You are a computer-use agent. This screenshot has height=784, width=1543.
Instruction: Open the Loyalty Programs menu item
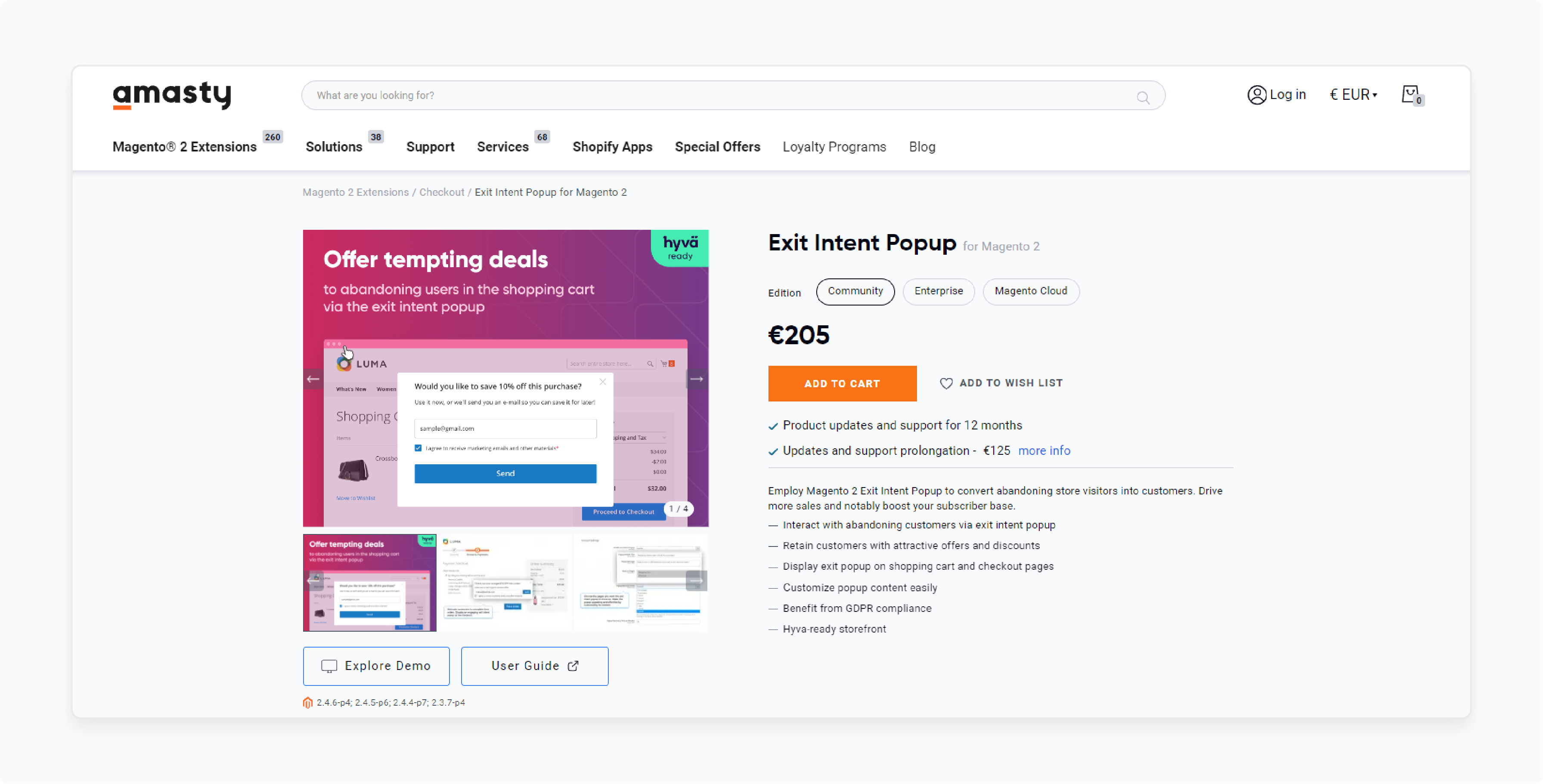(834, 147)
